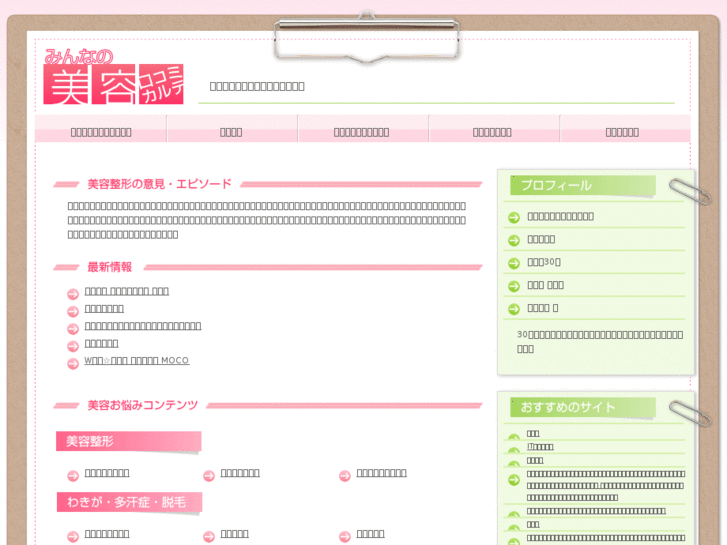Click the green arrow beside the last プロフィール row
The image size is (727, 545).
[x=514, y=309]
